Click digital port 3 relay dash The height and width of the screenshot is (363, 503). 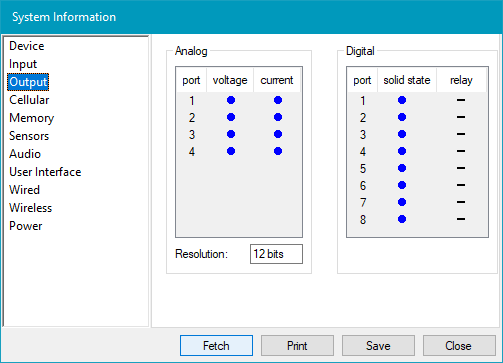click(x=461, y=134)
